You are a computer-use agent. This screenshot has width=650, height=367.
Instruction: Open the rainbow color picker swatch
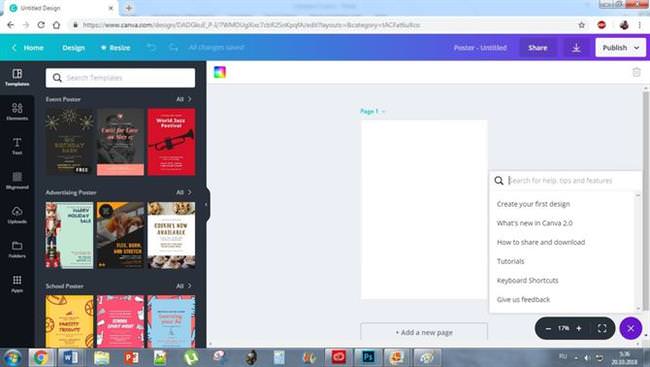point(220,72)
